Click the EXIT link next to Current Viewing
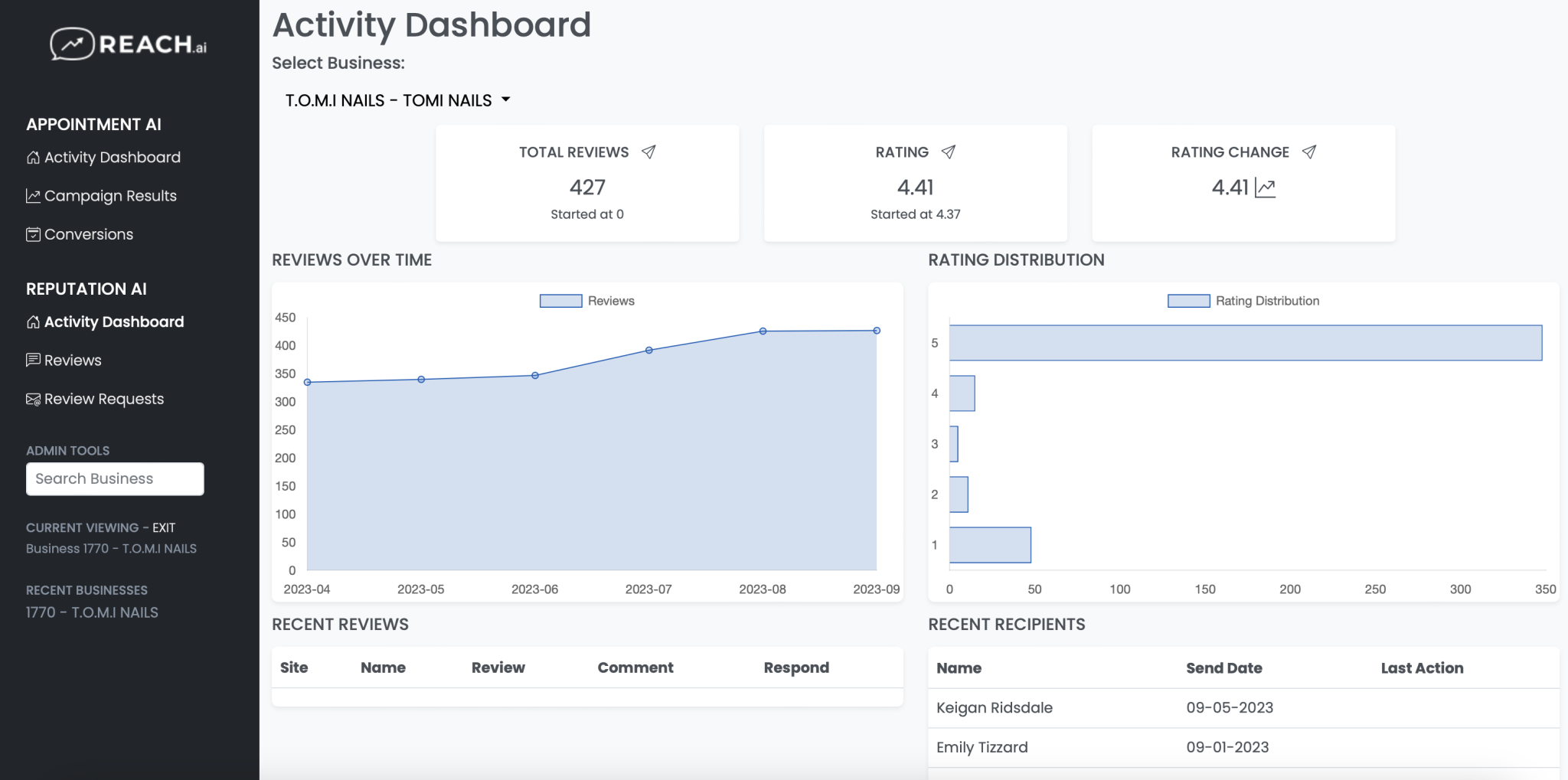Image resolution: width=1568 pixels, height=780 pixels. click(164, 527)
